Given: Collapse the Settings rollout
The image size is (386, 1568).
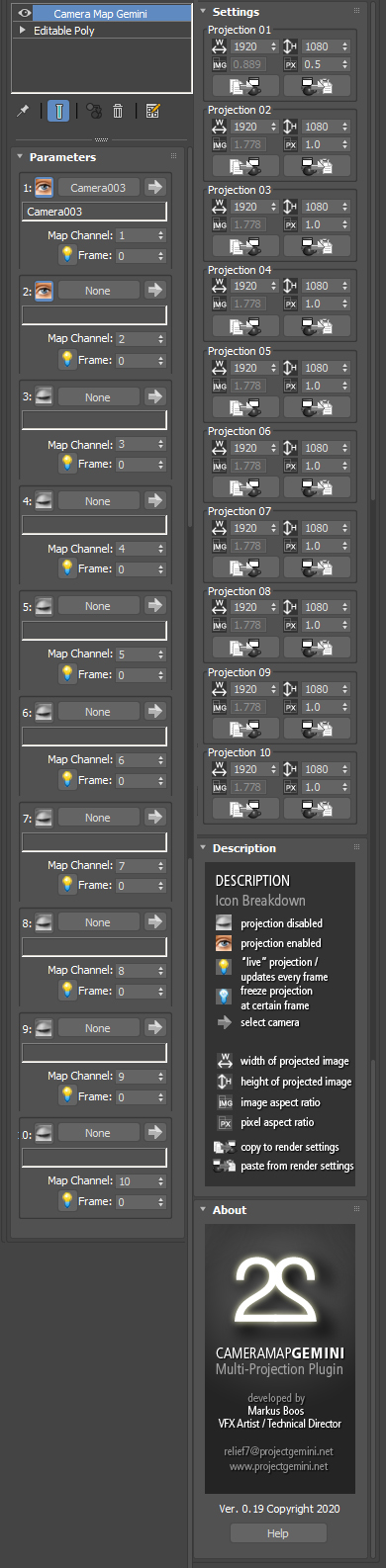Looking at the screenshot, I should tap(203, 12).
